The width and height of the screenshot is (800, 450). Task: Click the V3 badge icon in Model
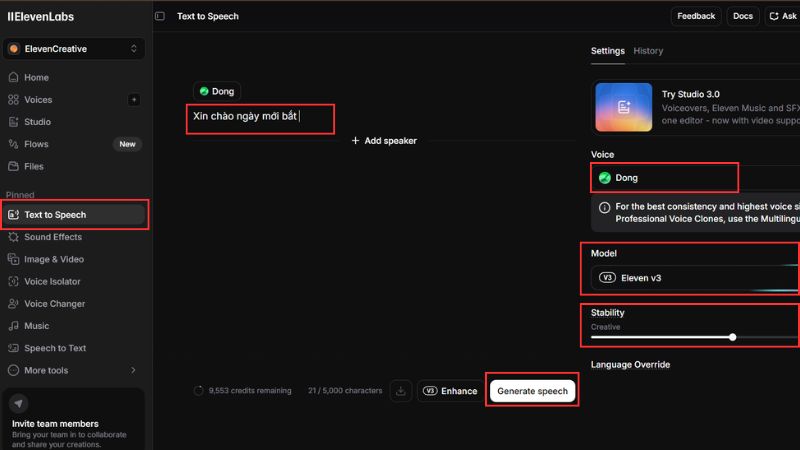pos(607,278)
